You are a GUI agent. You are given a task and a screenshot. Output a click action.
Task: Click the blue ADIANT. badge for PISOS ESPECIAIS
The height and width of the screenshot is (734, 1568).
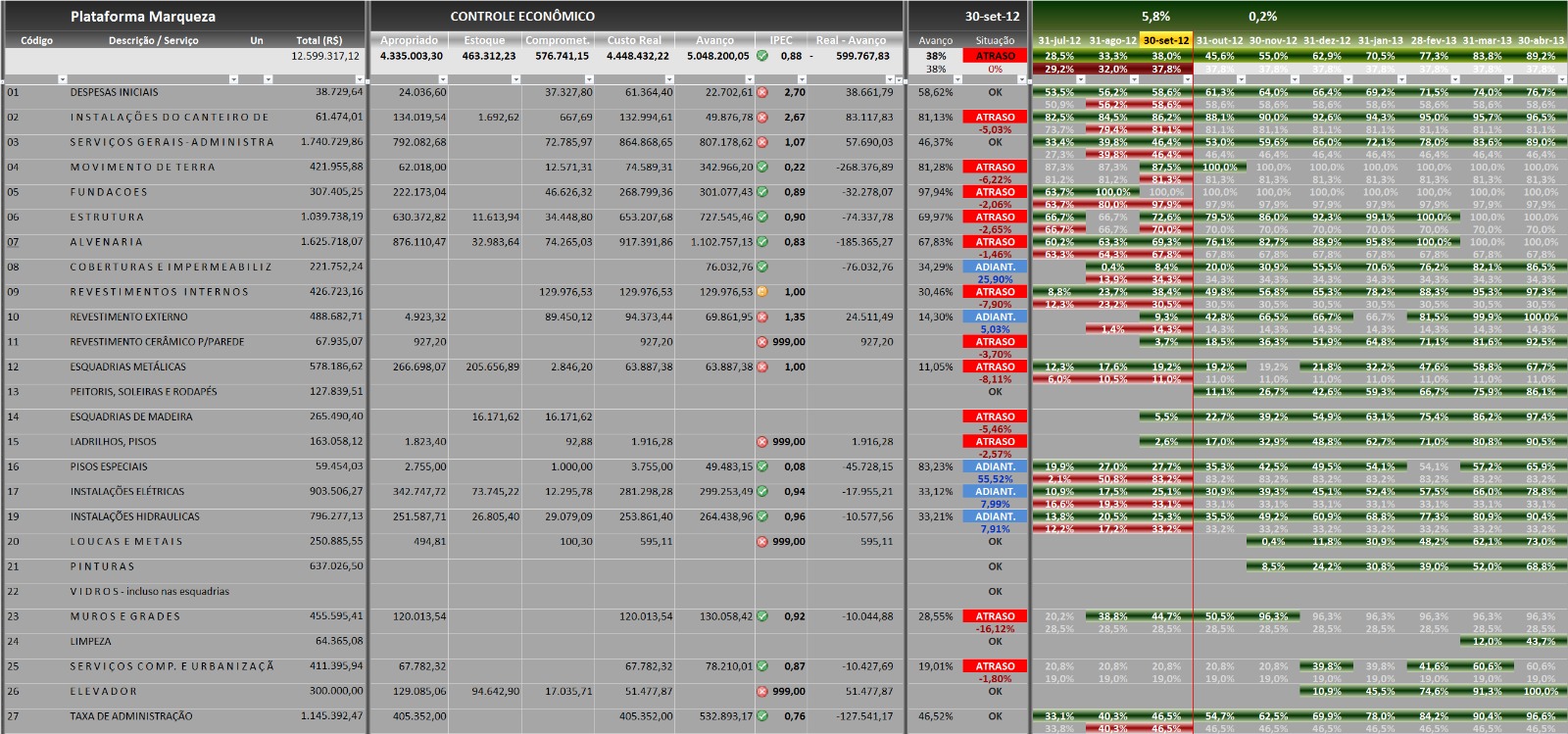[x=995, y=467]
